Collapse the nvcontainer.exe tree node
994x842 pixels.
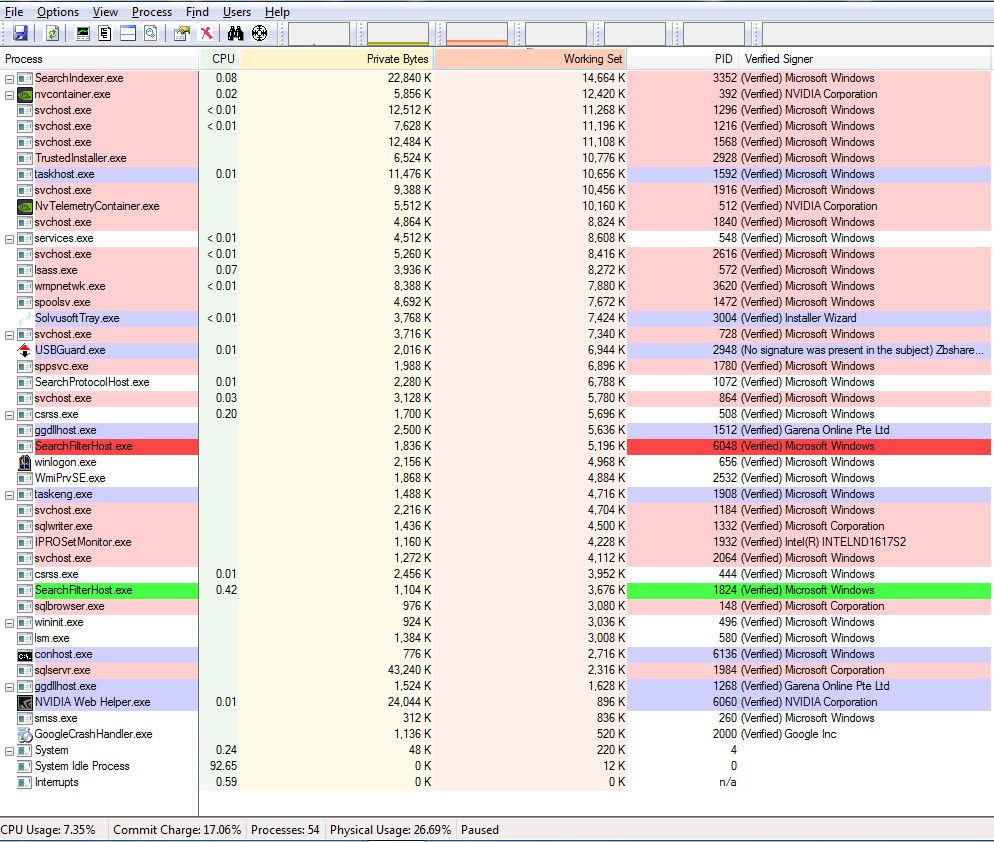click(10, 94)
